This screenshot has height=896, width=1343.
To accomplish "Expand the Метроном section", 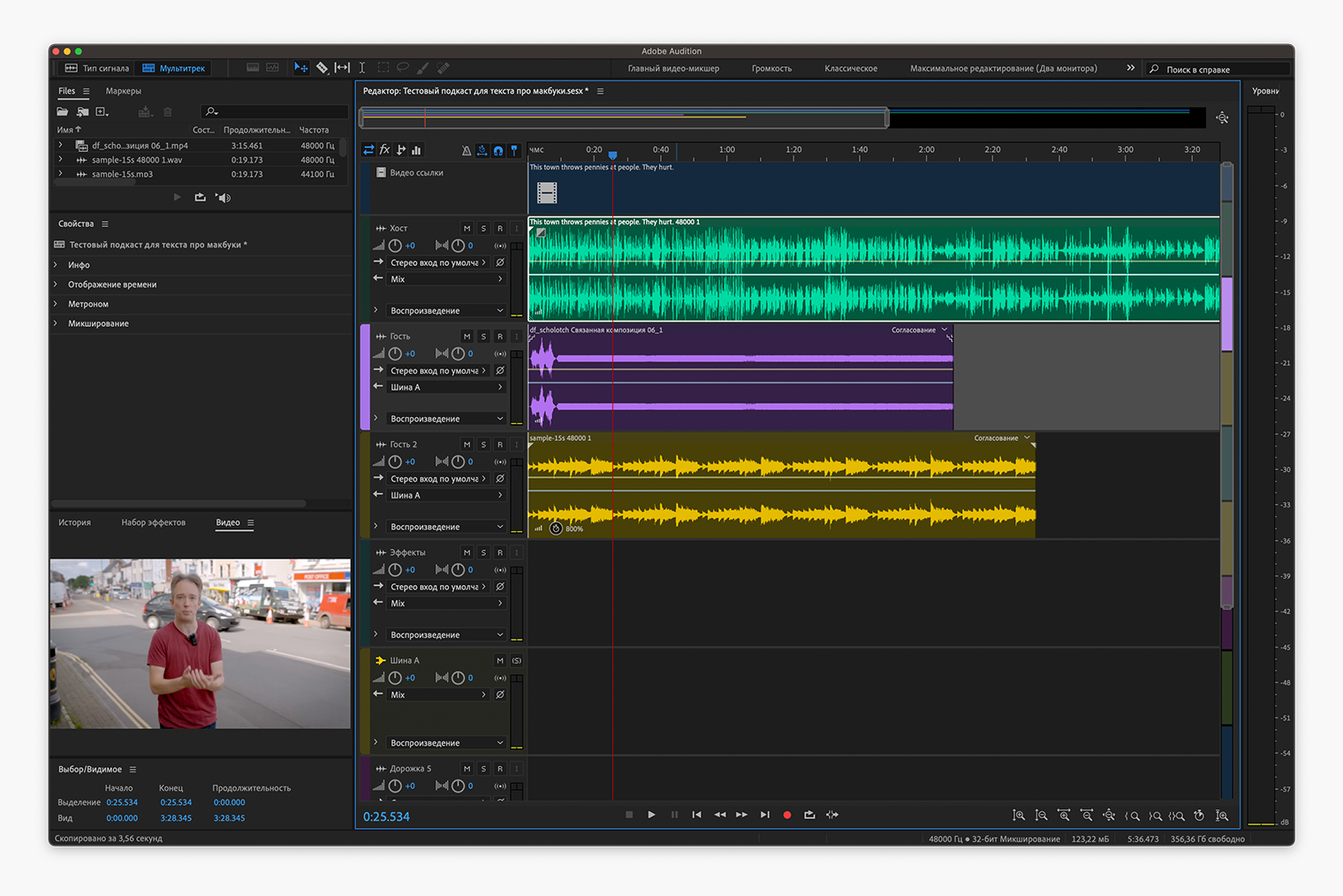I will (56, 304).
